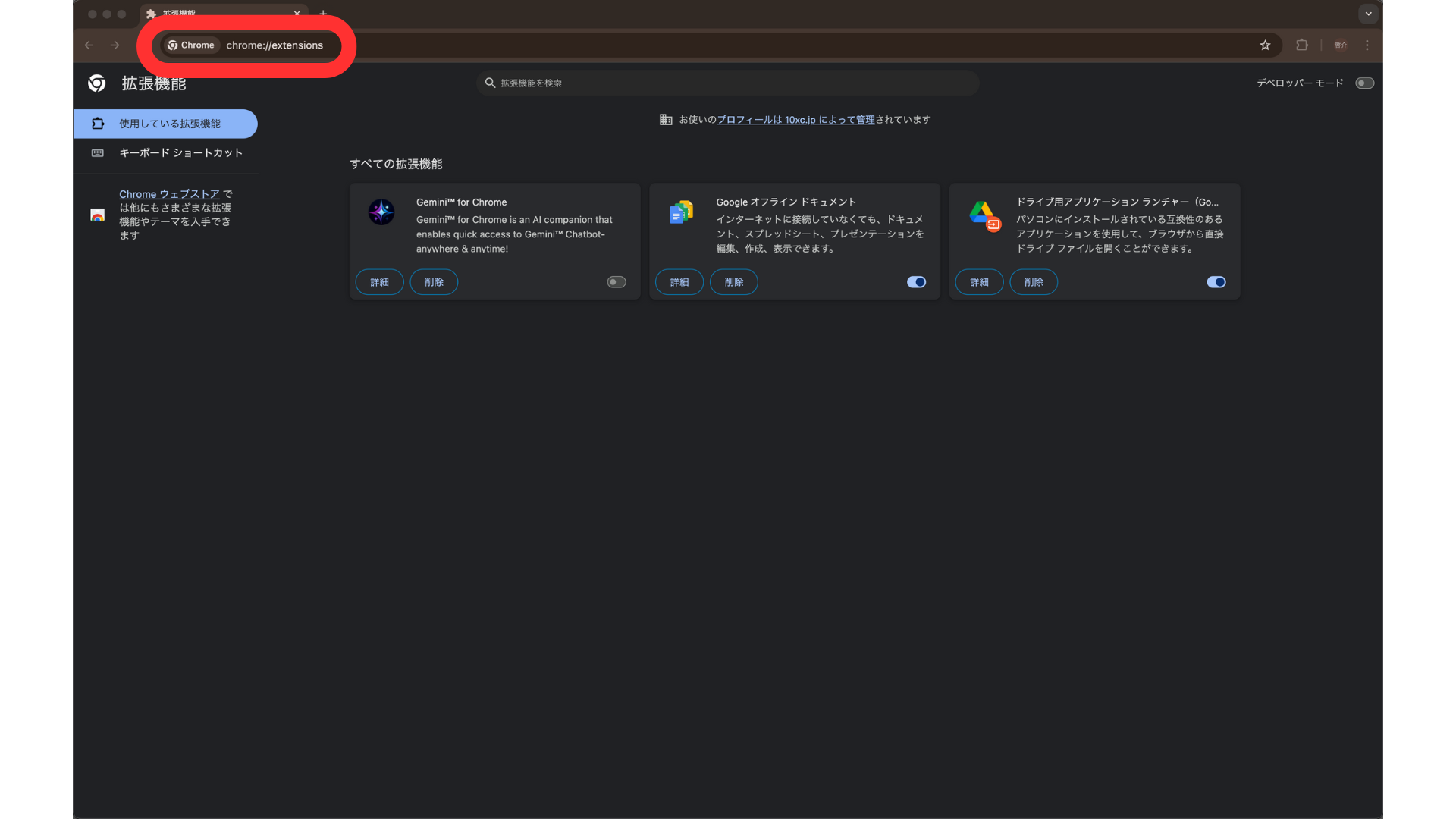1456x819 pixels.
Task: Click 削除 for Gemini for Chrome
Action: [x=434, y=282]
